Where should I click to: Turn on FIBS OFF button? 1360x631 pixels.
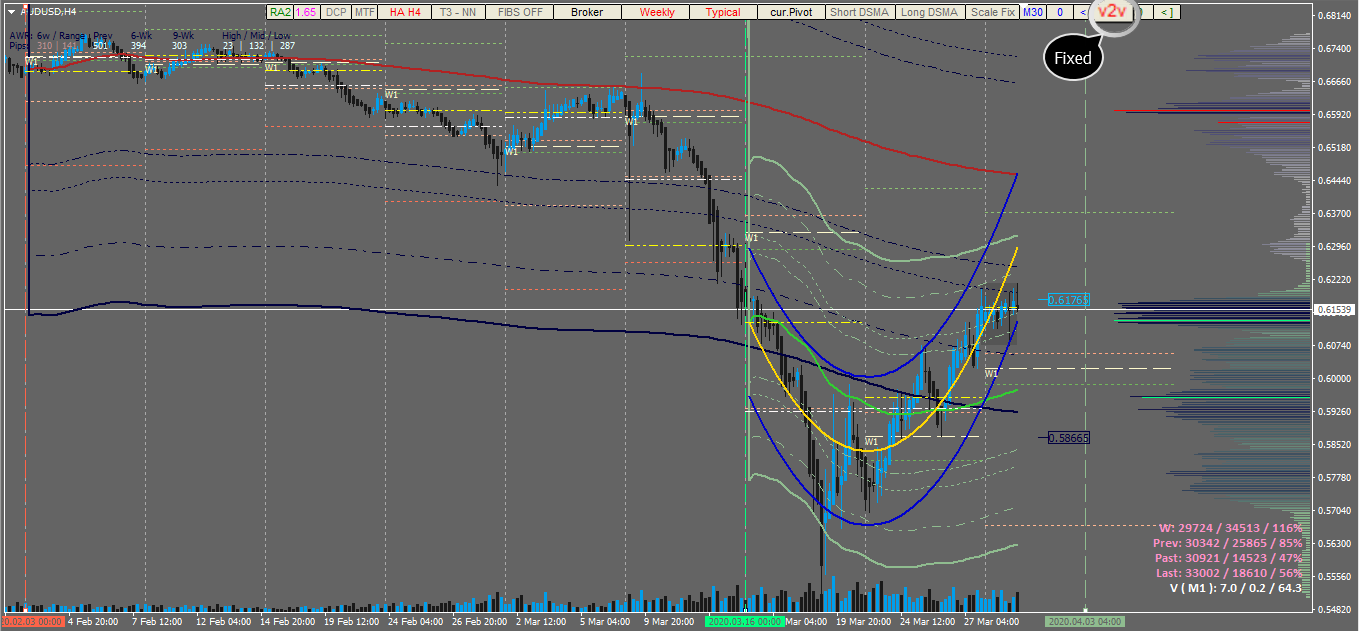click(x=520, y=12)
